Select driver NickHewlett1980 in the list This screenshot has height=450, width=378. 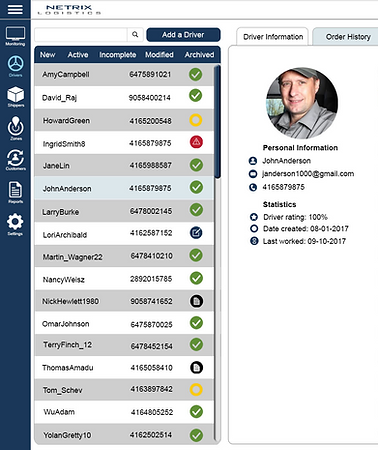pyautogui.click(x=124, y=301)
